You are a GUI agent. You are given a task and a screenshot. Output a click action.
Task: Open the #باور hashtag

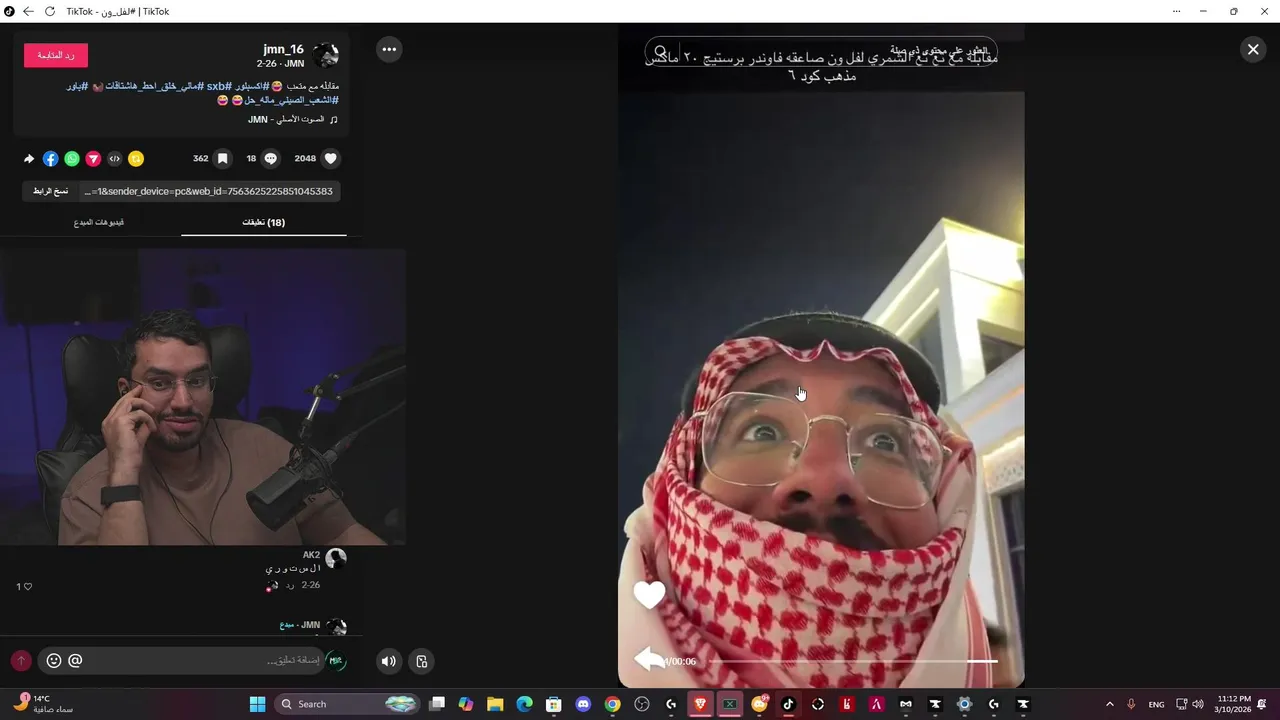click(x=78, y=86)
